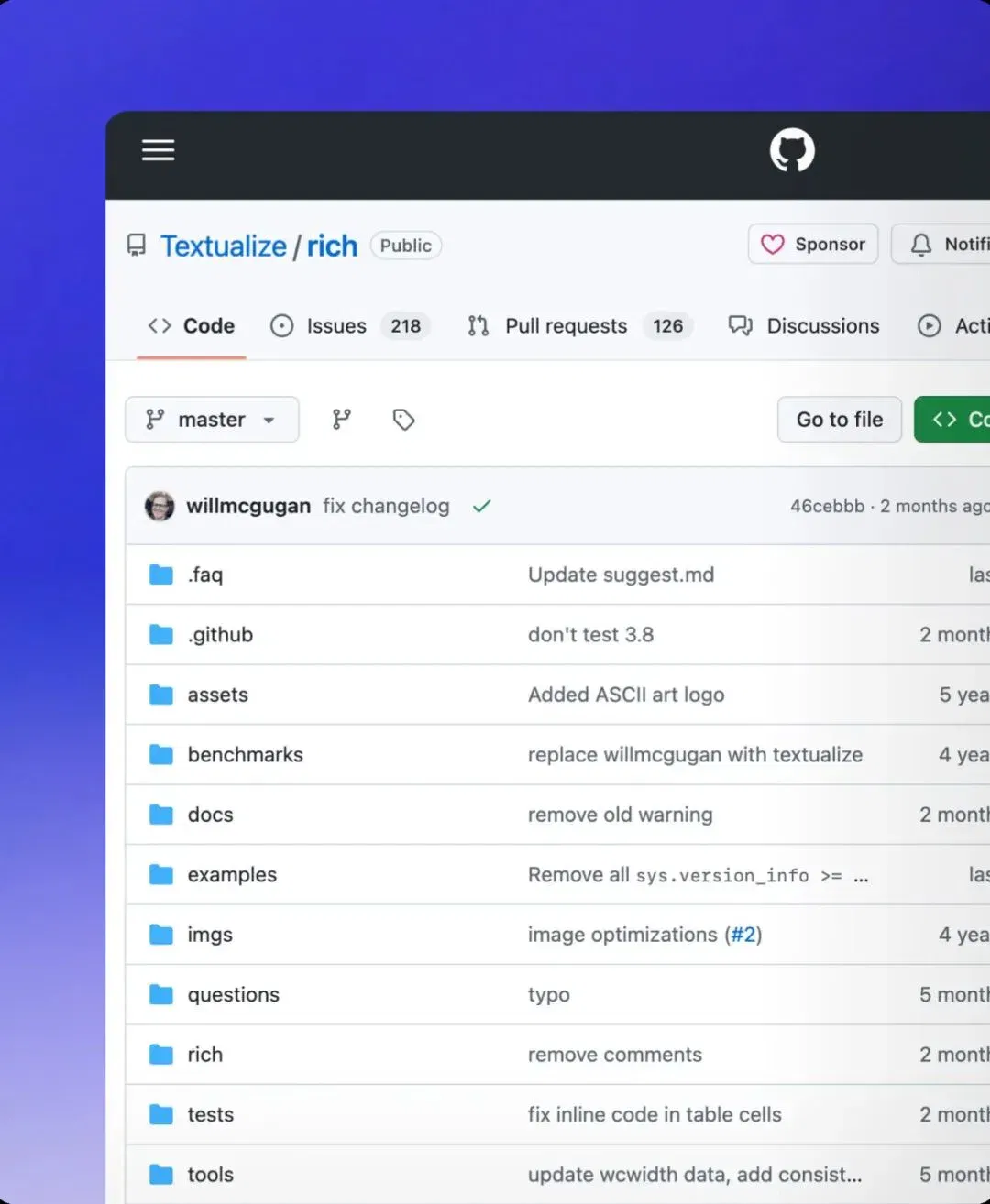
Task: Open the remove old warning commit
Action: click(x=620, y=815)
